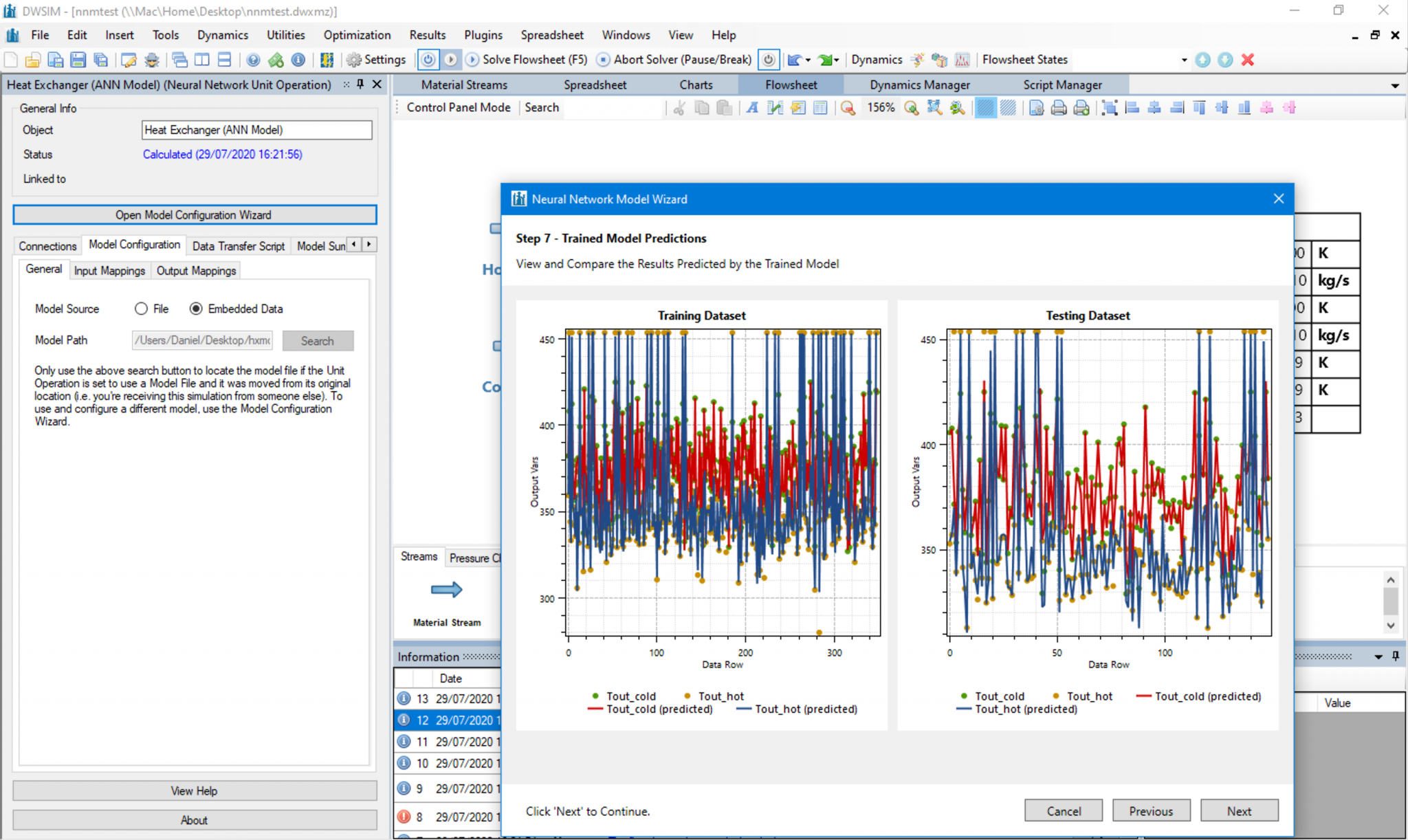This screenshot has height=840, width=1408.
Task: Click the Paste icon in flowsheet toolbar
Action: [x=724, y=107]
